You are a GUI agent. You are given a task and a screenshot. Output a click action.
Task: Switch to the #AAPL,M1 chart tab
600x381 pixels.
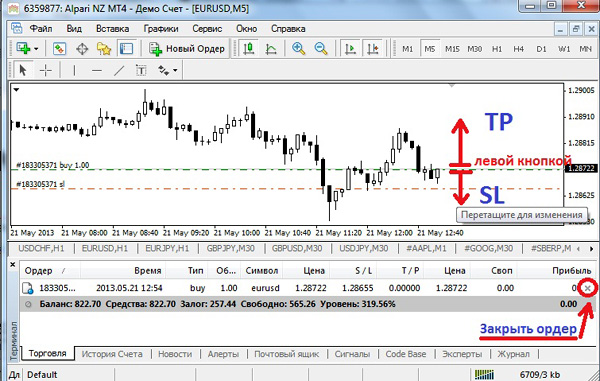click(x=426, y=249)
